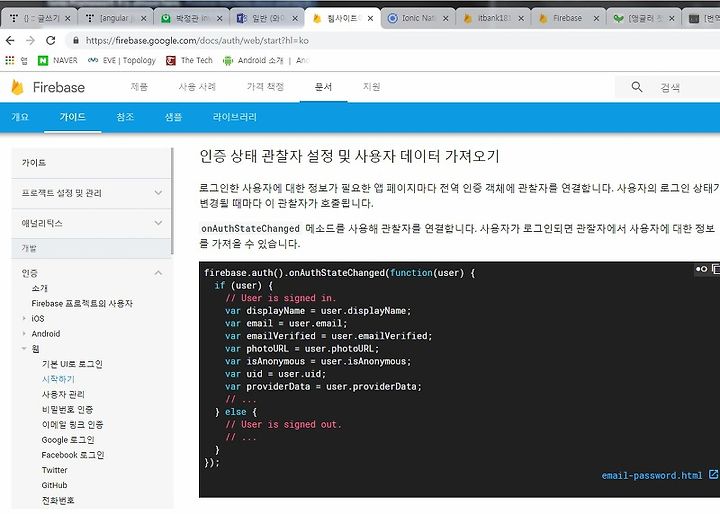Open The Tech bookmark
This screenshot has width=720, height=514.
(x=189, y=60)
